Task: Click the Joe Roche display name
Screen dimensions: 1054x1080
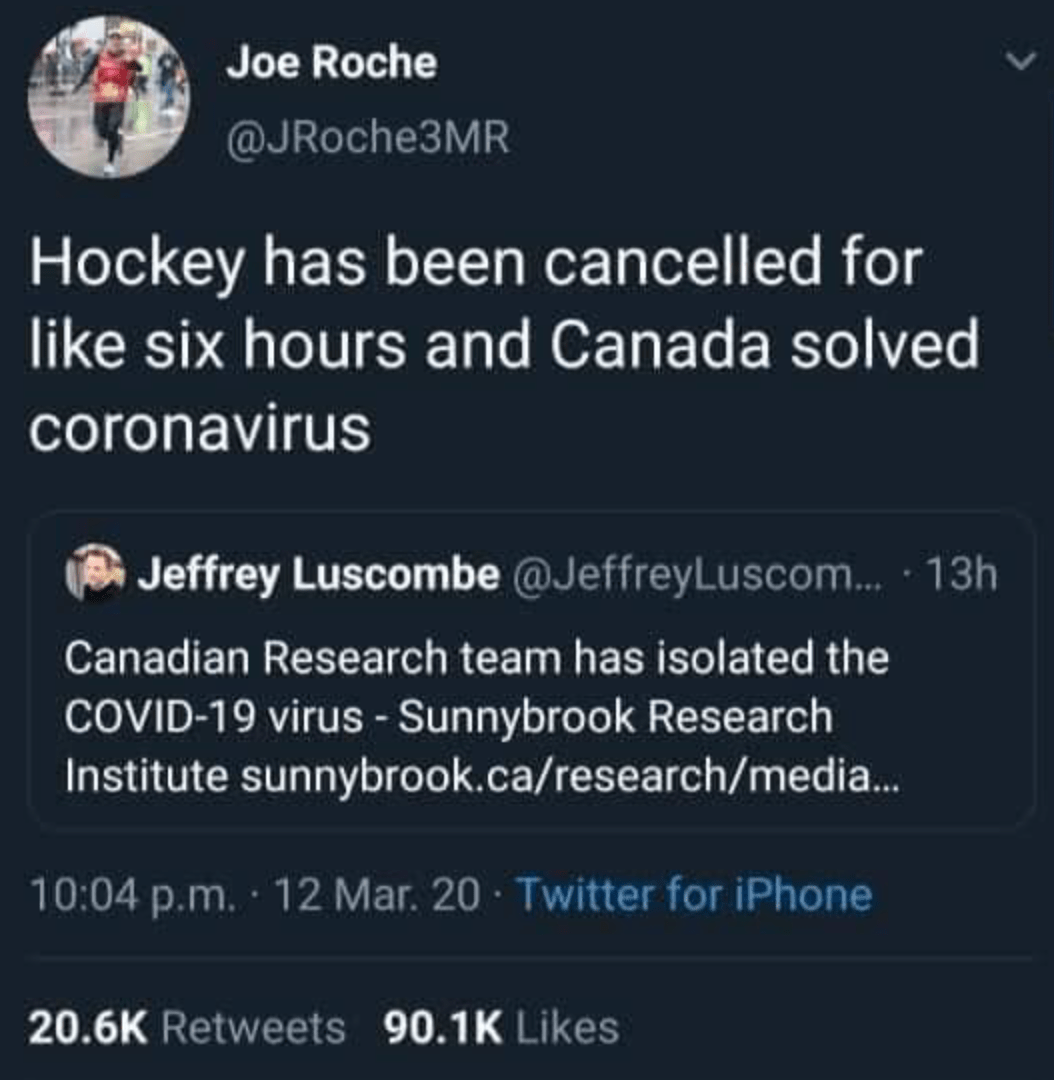Action: click(331, 64)
